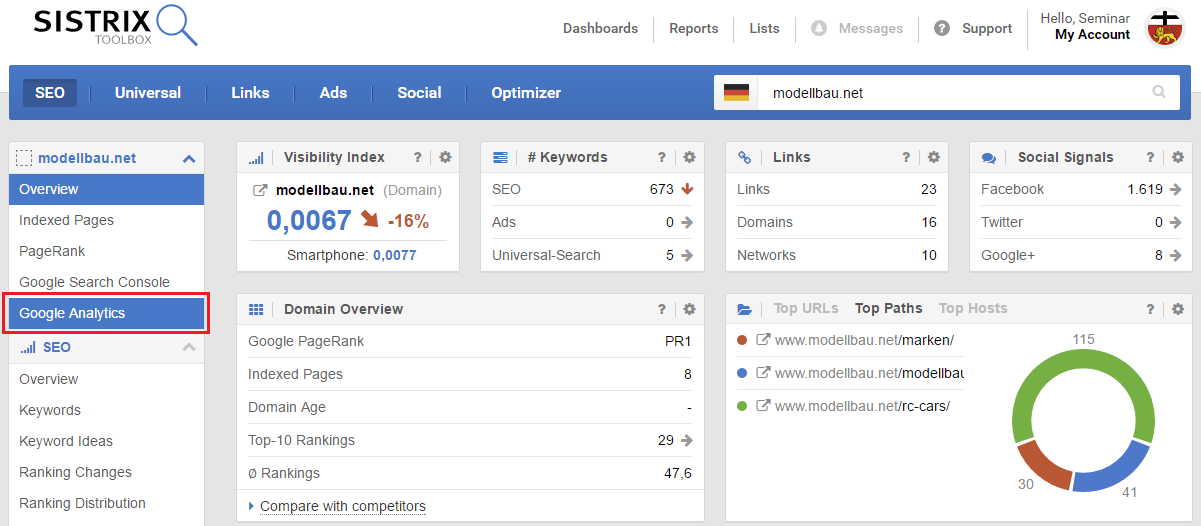Image resolution: width=1201 pixels, height=526 pixels.
Task: Open Dashboards in top navigation
Action: (600, 28)
